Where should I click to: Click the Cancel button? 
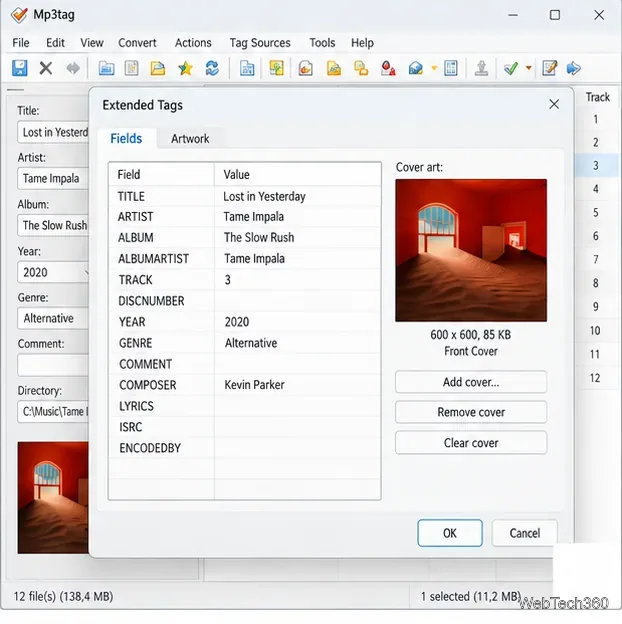pos(525,533)
